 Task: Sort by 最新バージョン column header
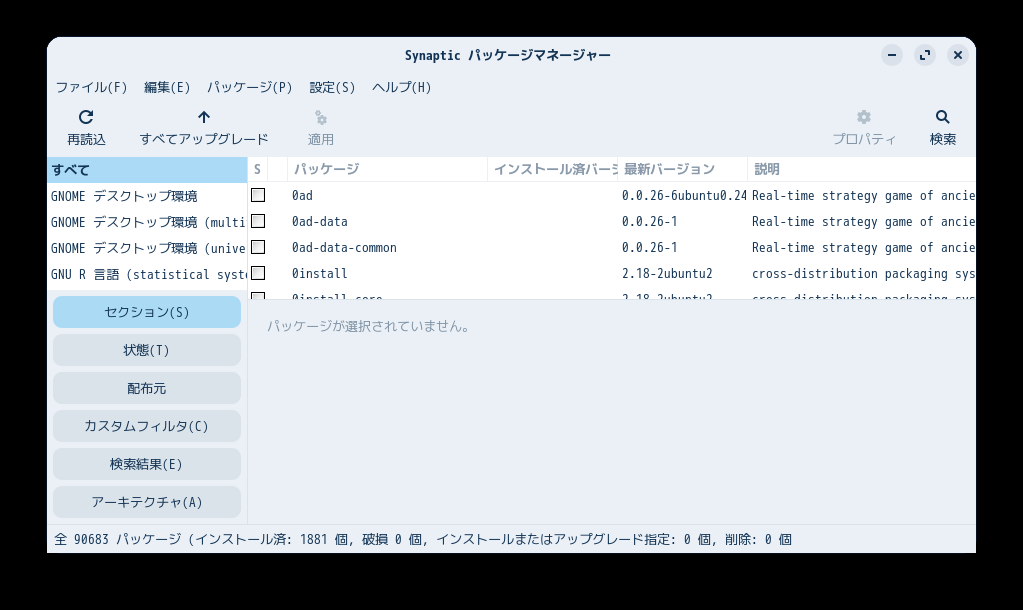(x=682, y=169)
